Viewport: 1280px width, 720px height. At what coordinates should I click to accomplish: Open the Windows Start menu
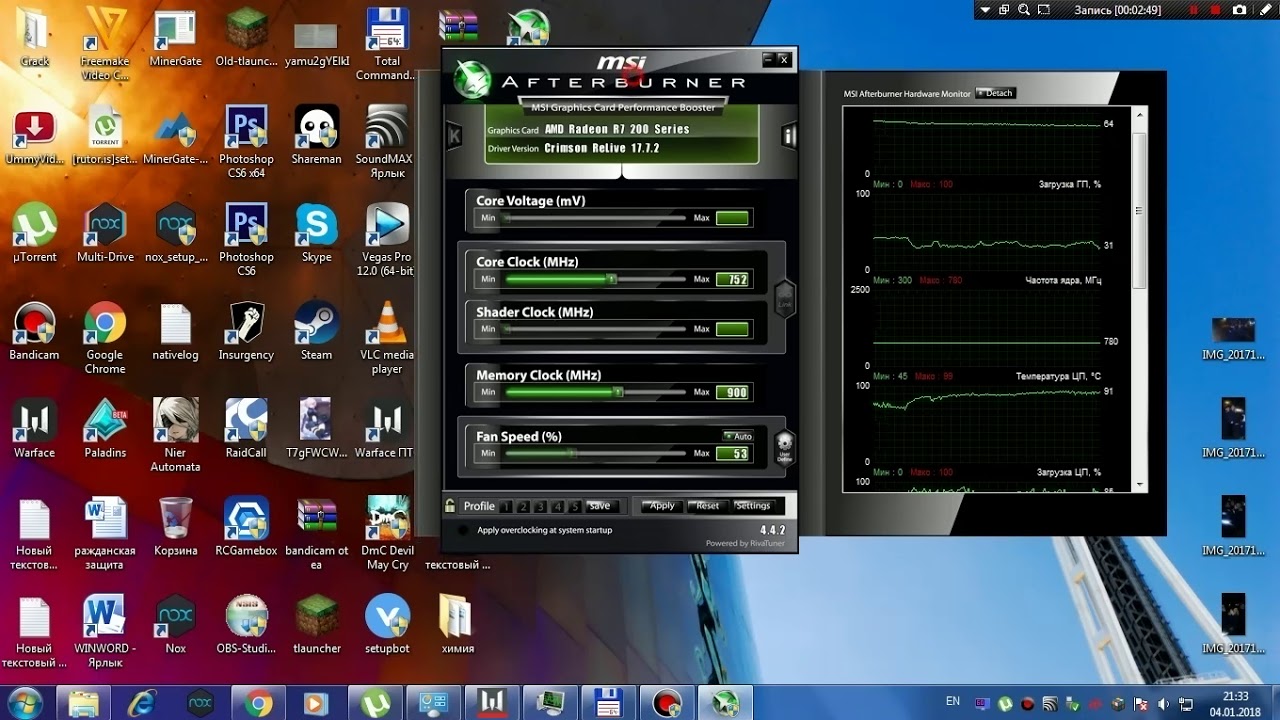coord(25,703)
